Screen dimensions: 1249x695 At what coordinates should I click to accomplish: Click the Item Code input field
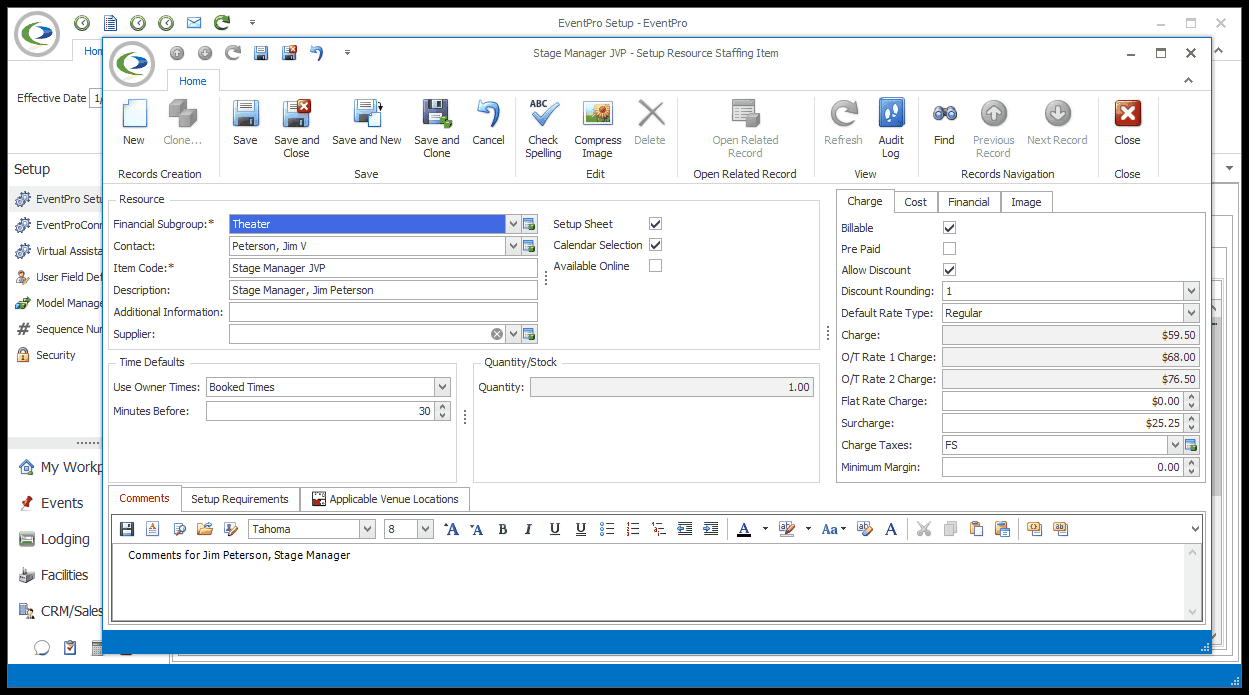(x=383, y=268)
